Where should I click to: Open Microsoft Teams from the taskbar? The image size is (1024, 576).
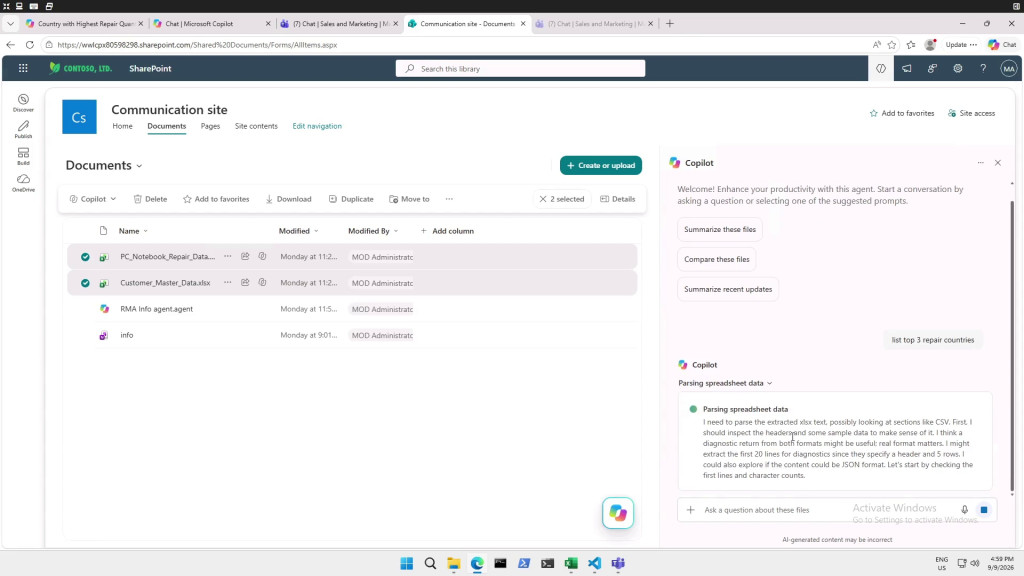pyautogui.click(x=618, y=563)
